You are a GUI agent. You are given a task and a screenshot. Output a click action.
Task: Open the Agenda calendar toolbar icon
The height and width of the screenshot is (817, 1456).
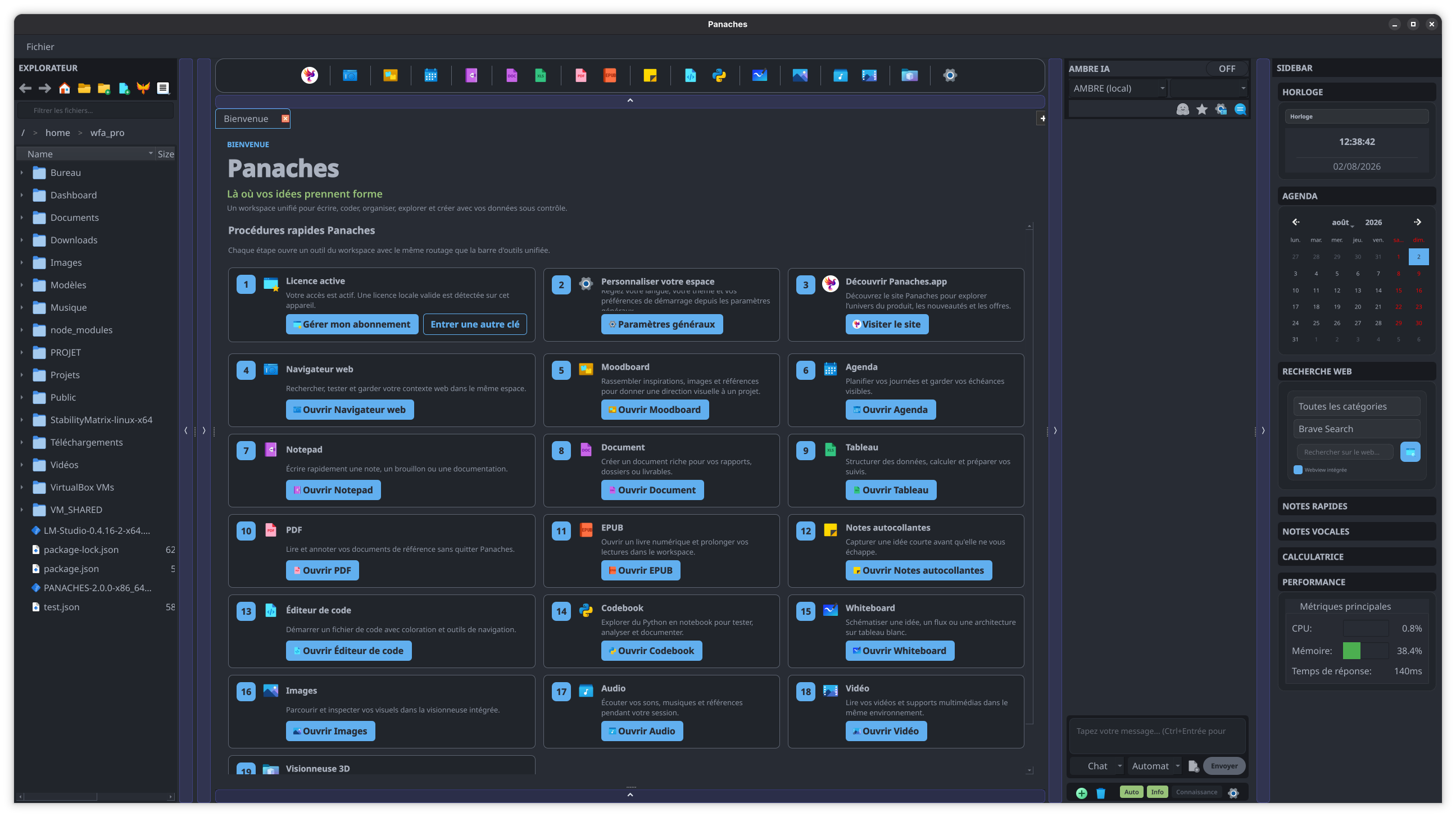tap(430, 75)
